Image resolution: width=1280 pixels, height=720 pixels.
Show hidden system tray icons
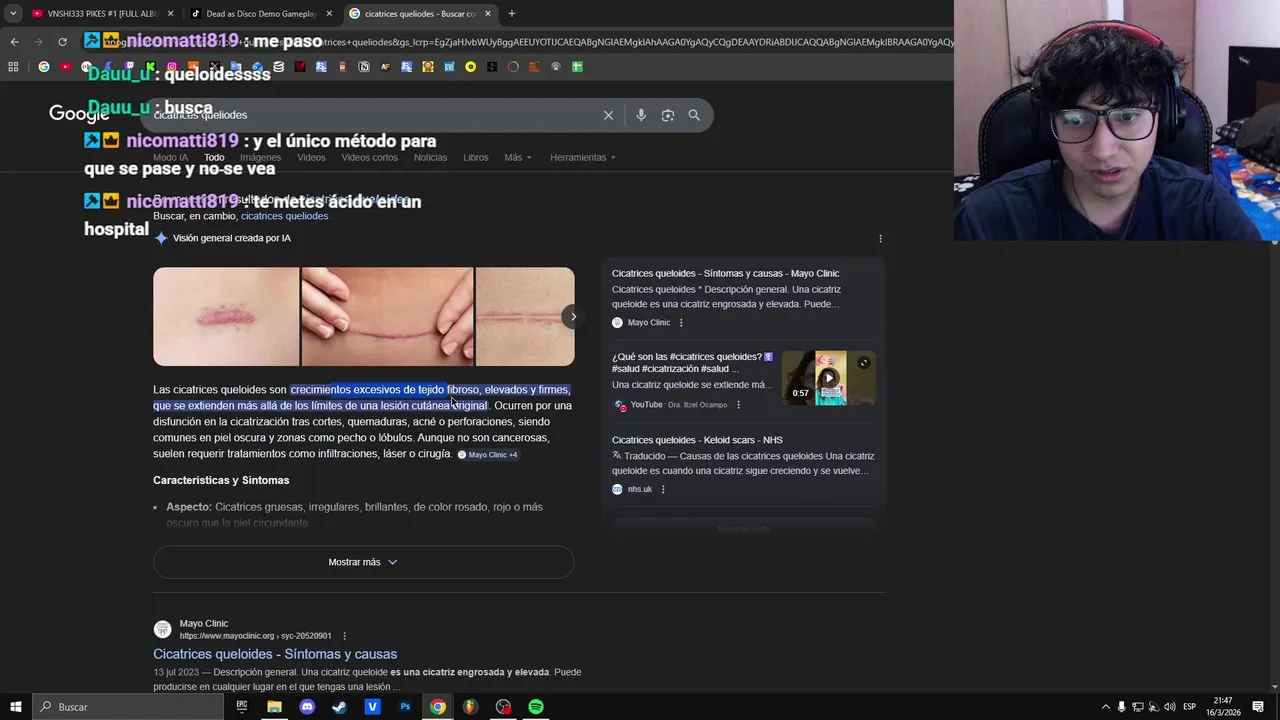click(x=1105, y=707)
